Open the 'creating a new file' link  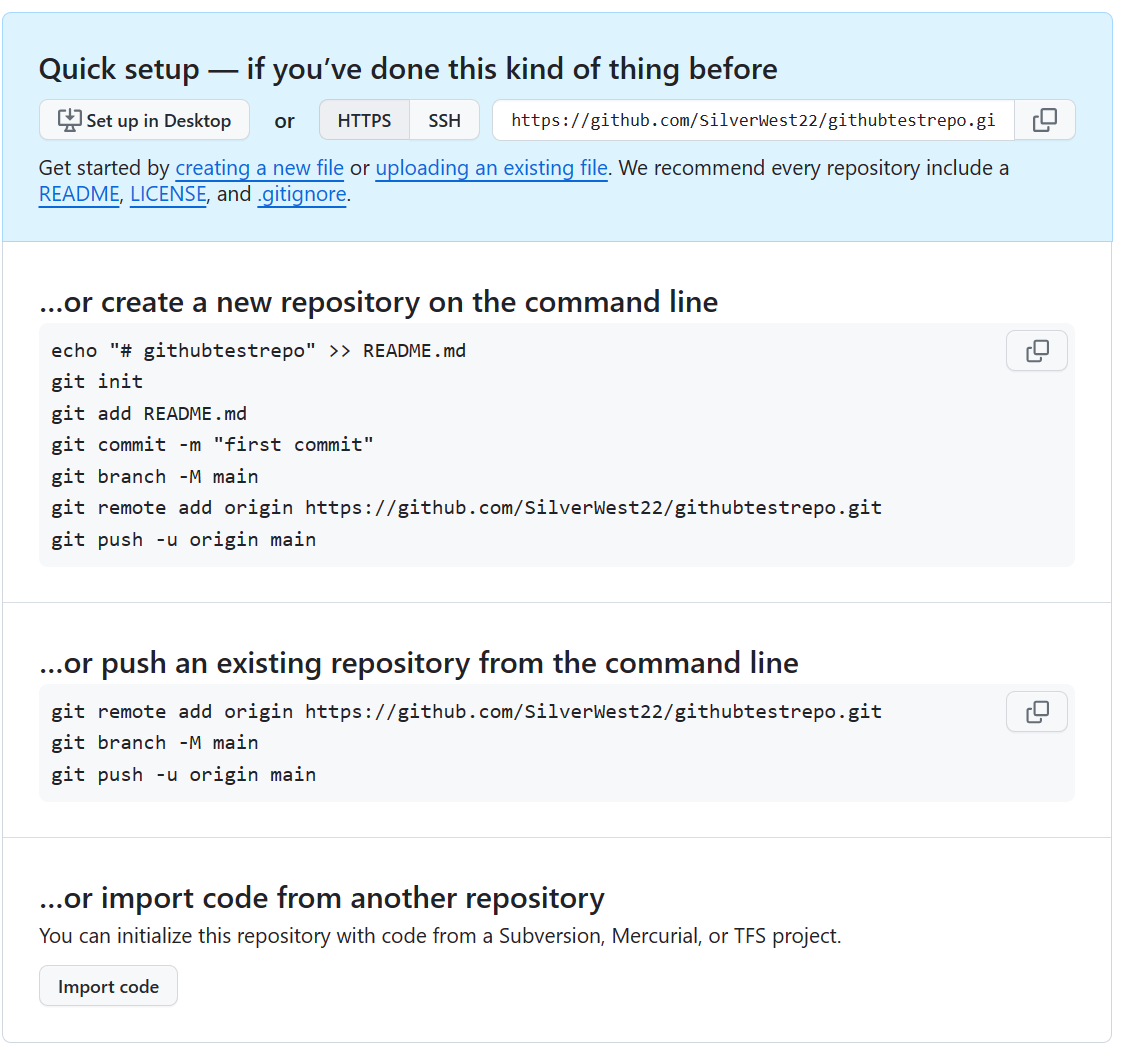click(x=259, y=168)
